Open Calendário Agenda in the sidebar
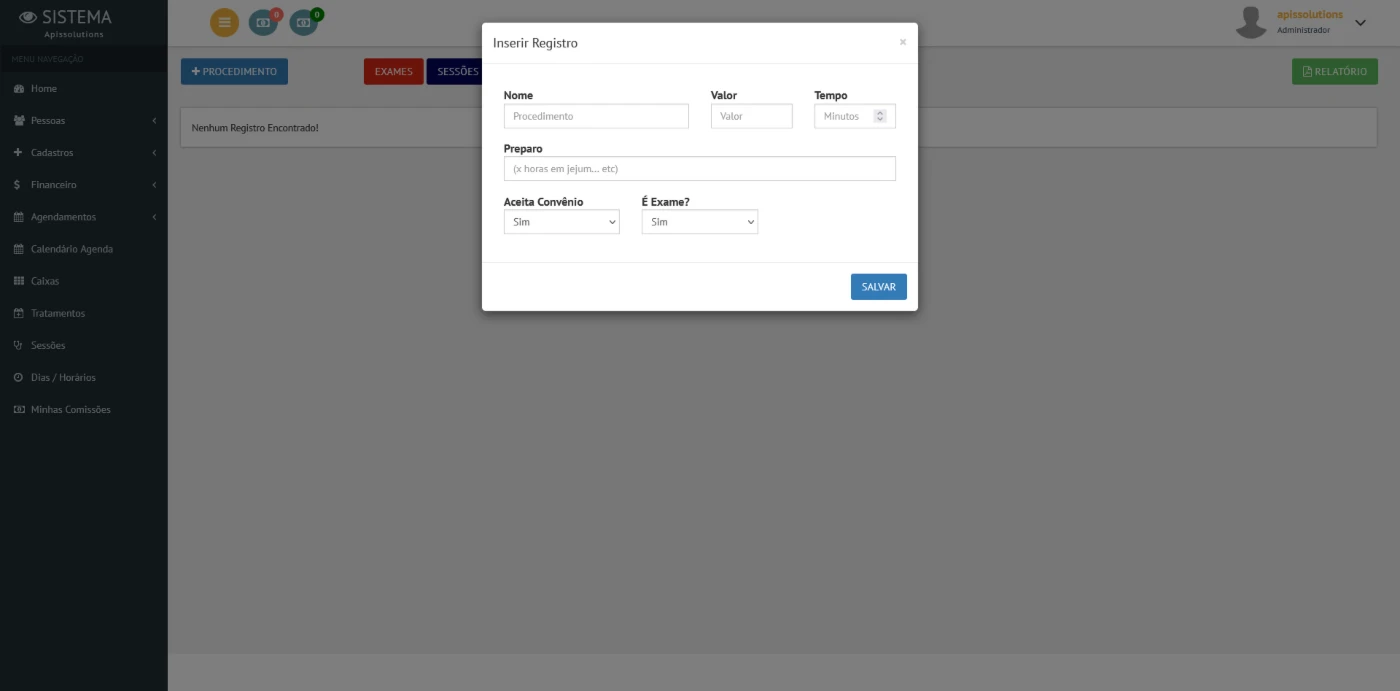 (71, 249)
